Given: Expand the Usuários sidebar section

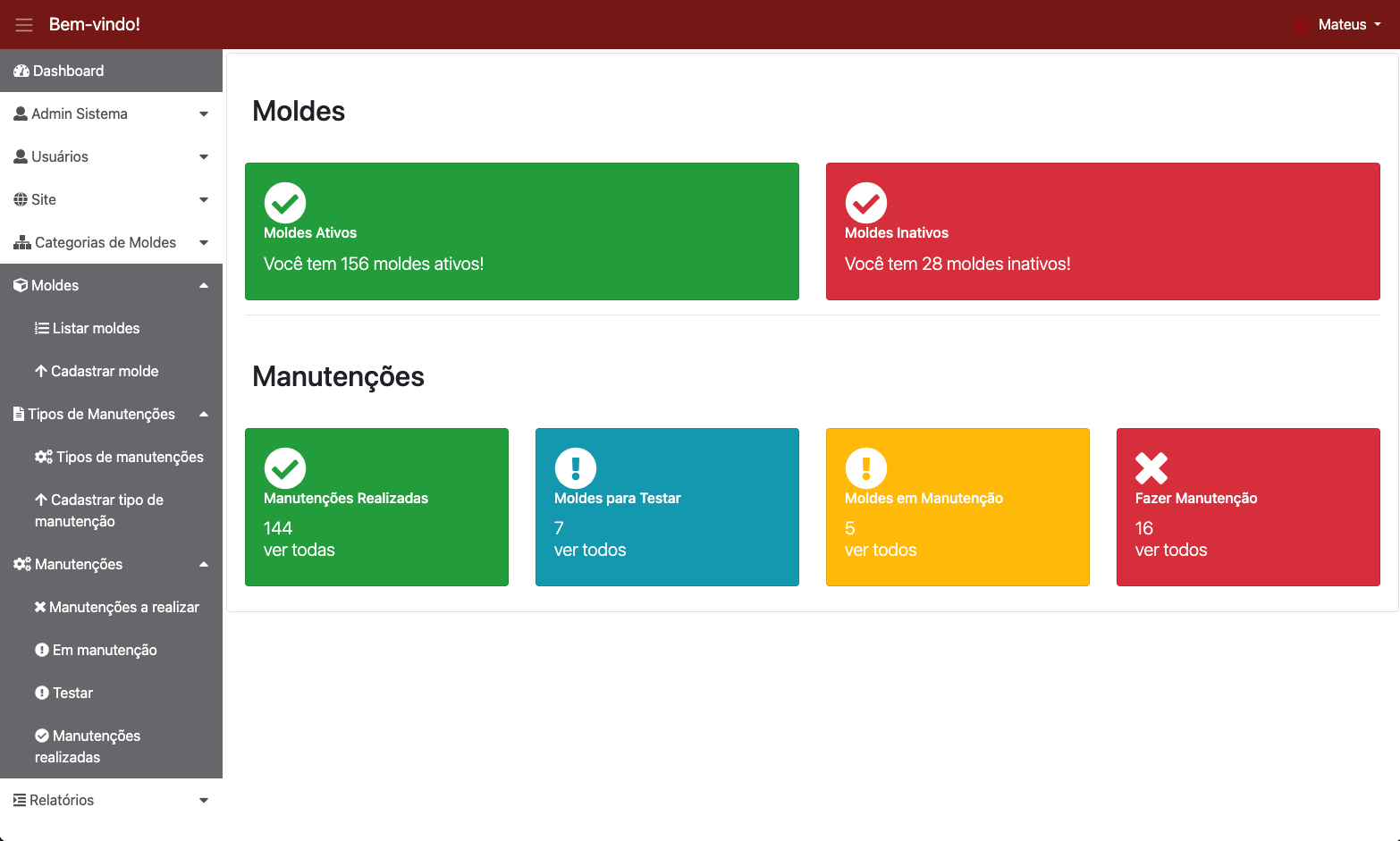Looking at the screenshot, I should coord(111,156).
